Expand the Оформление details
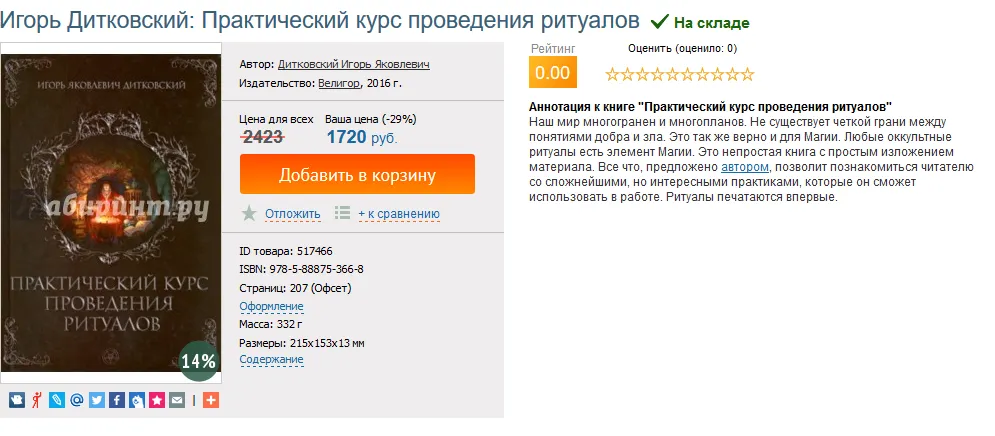Viewport: 995px width, 436px height. 271,306
